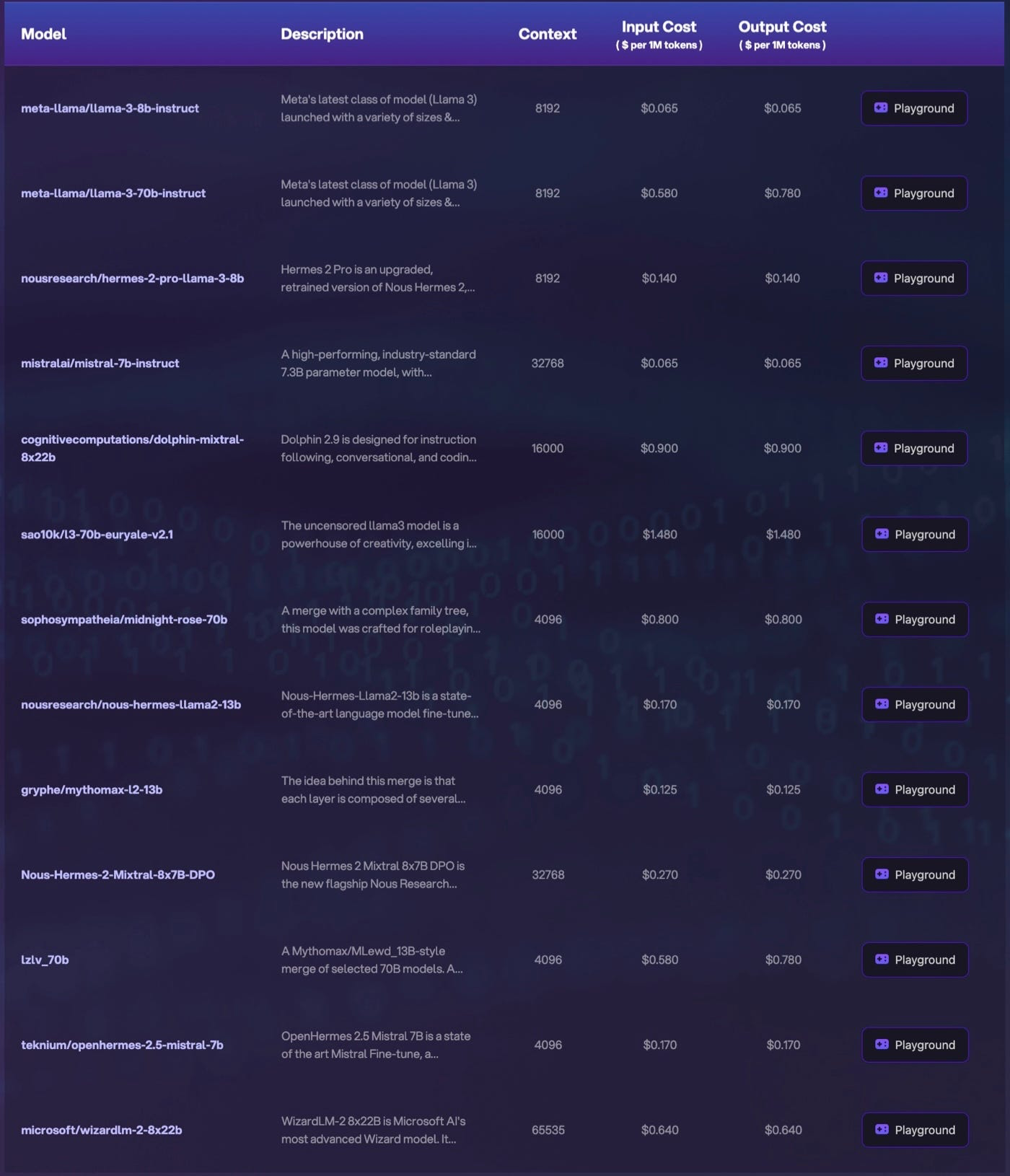Click the Playground gamepad icon for meta-llama/llama-3-8b-instruct

(881, 107)
